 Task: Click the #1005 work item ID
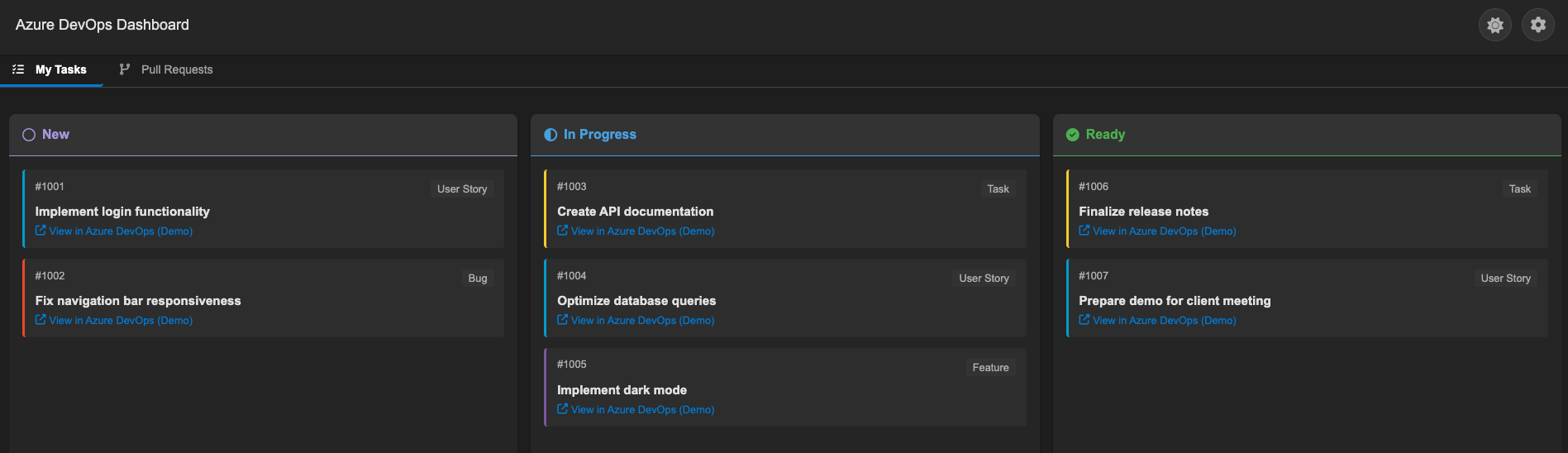(571, 365)
